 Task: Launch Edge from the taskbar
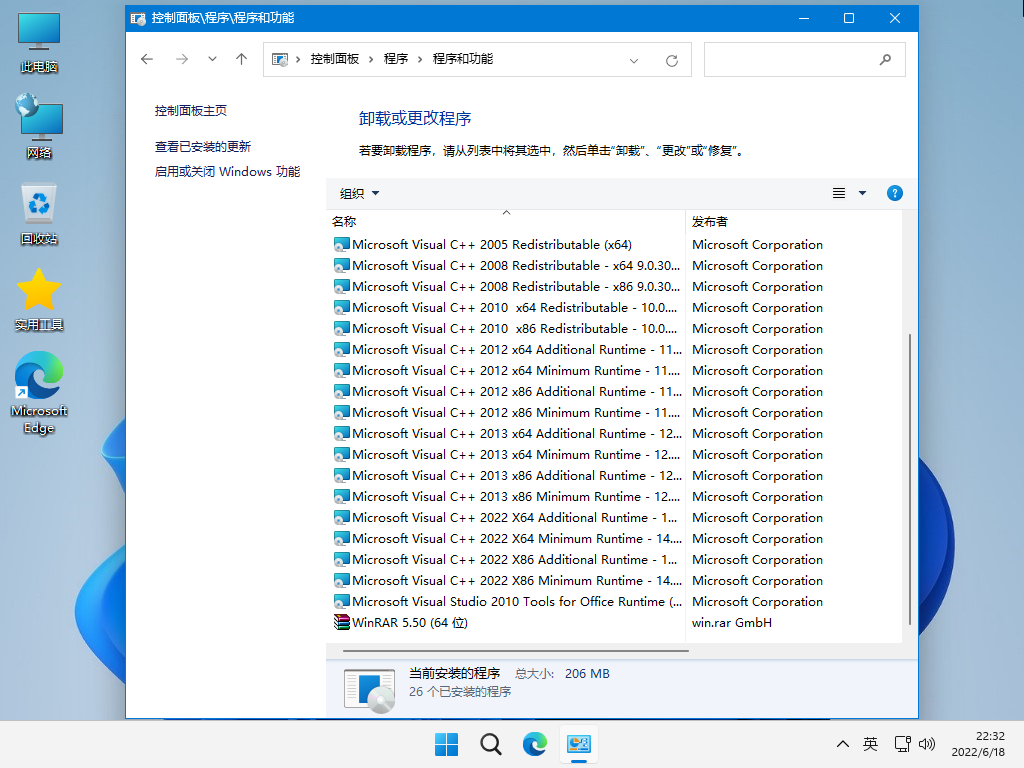(535, 744)
